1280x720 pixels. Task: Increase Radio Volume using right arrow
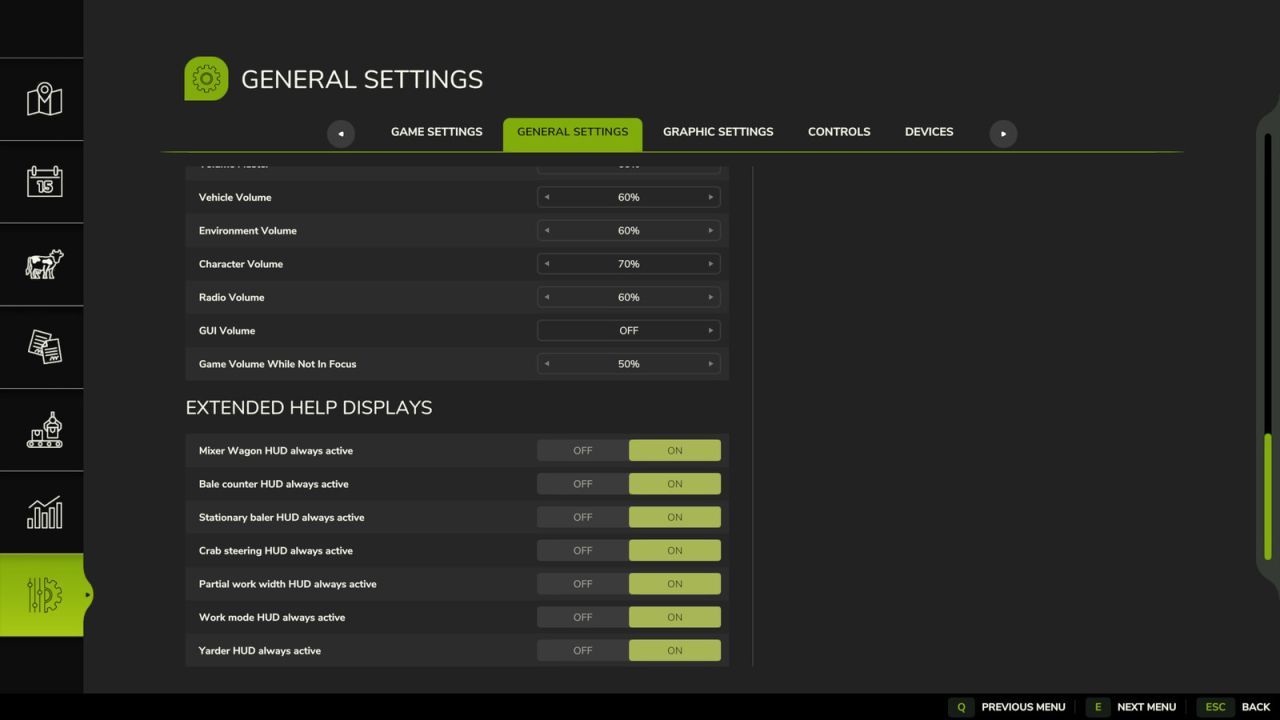(x=710, y=297)
